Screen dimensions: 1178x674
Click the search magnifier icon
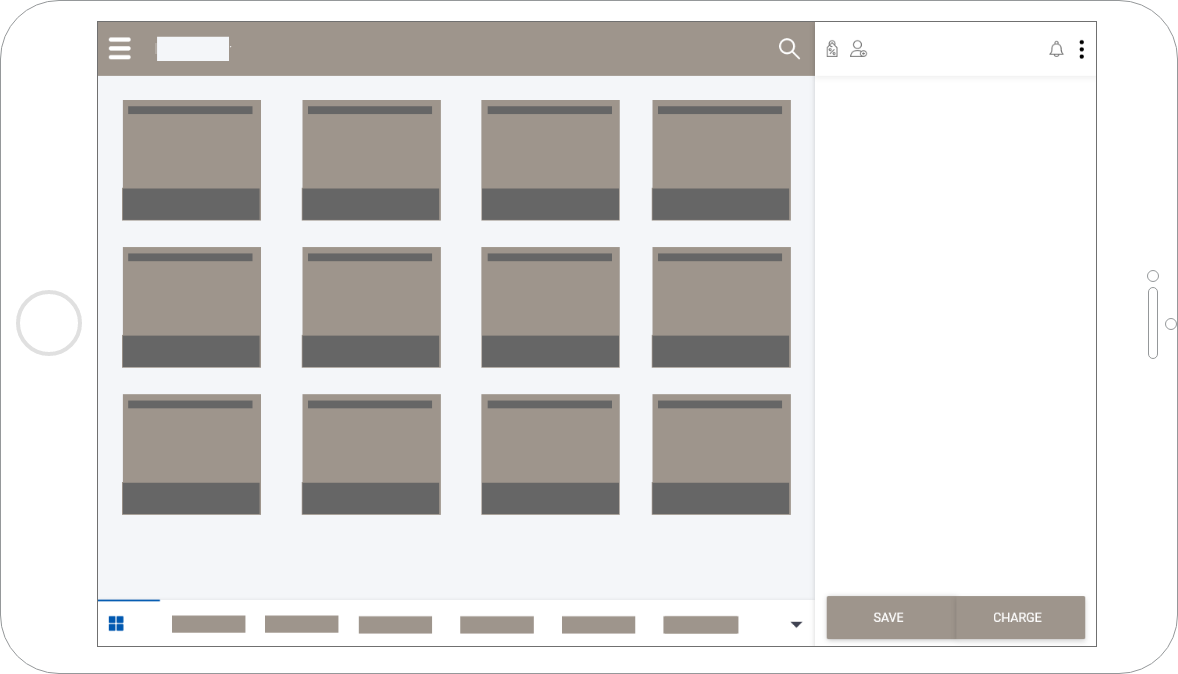[789, 49]
